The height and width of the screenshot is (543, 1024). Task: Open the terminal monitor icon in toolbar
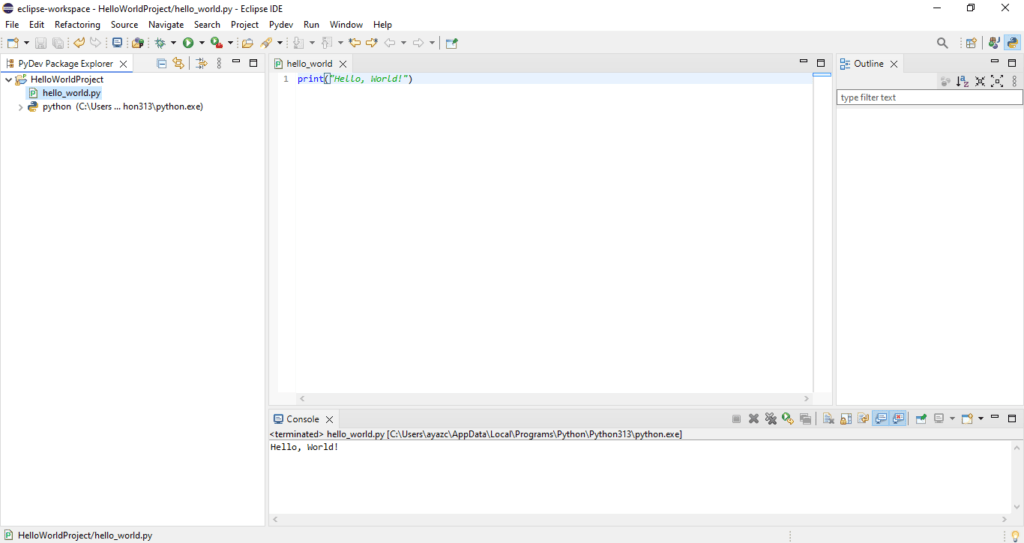point(117,43)
